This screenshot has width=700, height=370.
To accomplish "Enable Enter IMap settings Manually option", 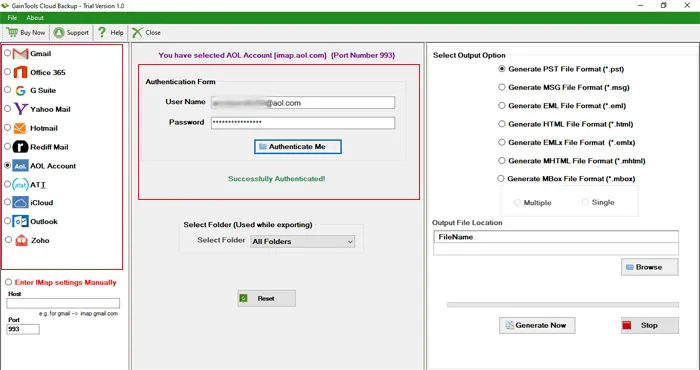I will tap(8, 283).
